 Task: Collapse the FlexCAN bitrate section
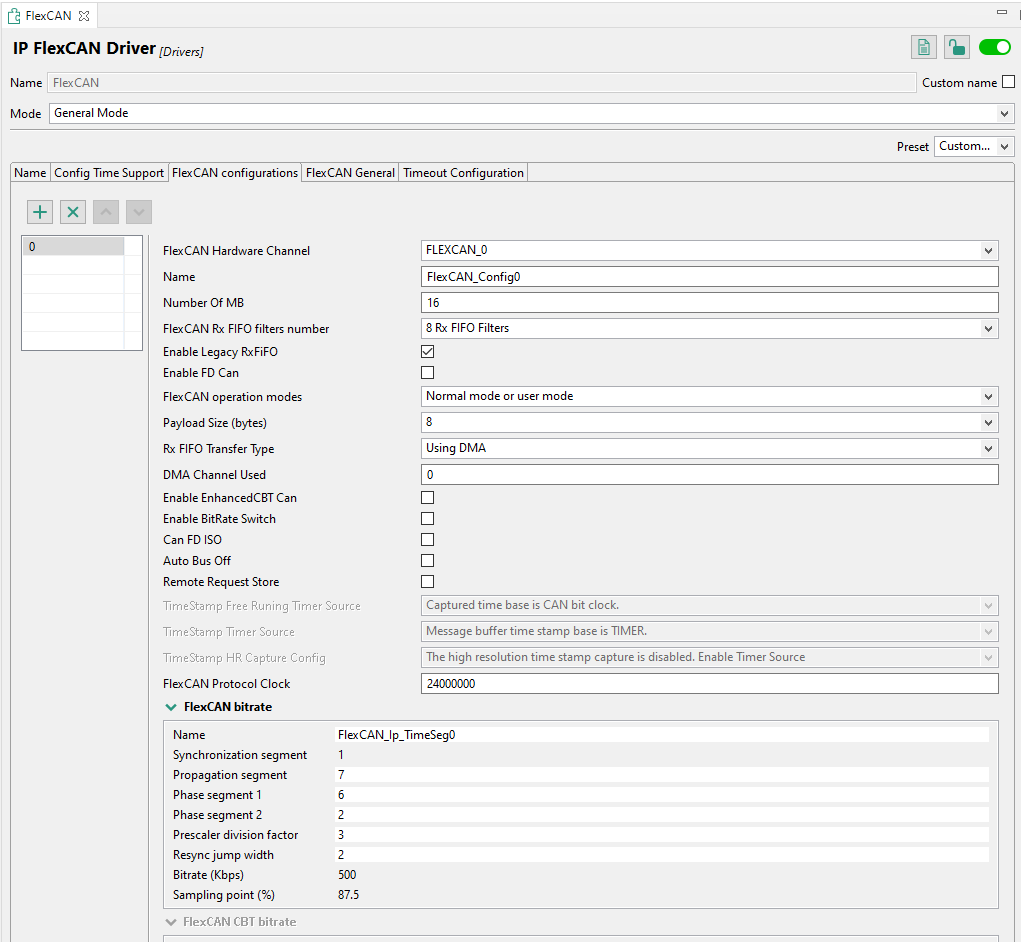[x=171, y=707]
